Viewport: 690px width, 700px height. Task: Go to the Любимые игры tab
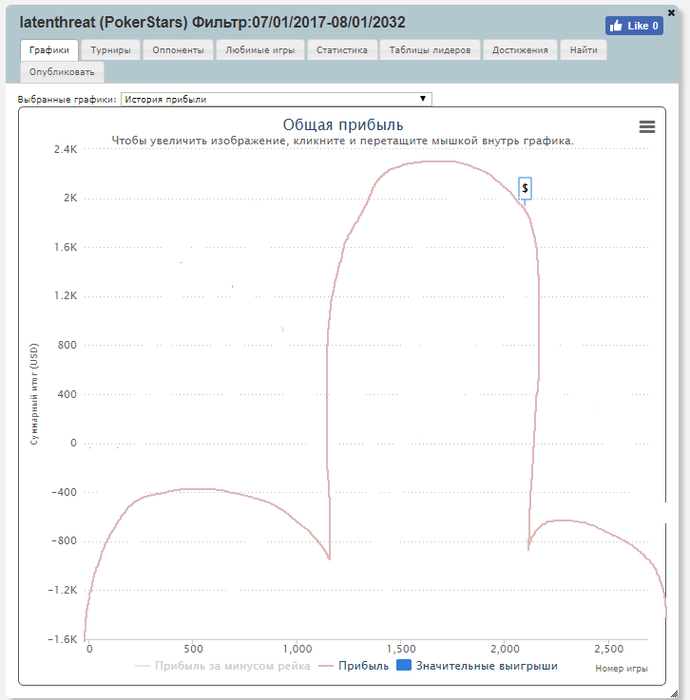(x=260, y=50)
